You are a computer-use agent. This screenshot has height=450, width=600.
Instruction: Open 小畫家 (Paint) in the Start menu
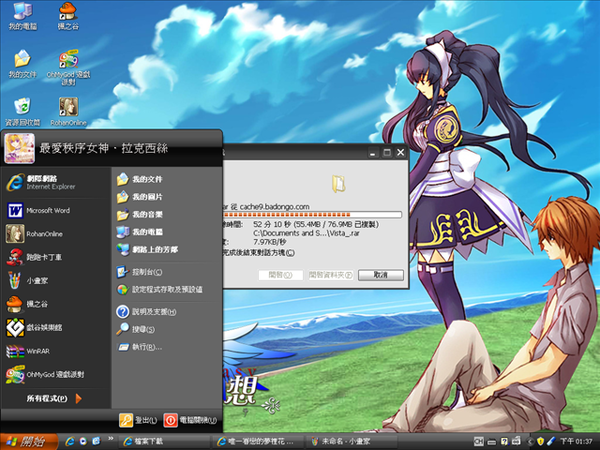tap(28, 280)
